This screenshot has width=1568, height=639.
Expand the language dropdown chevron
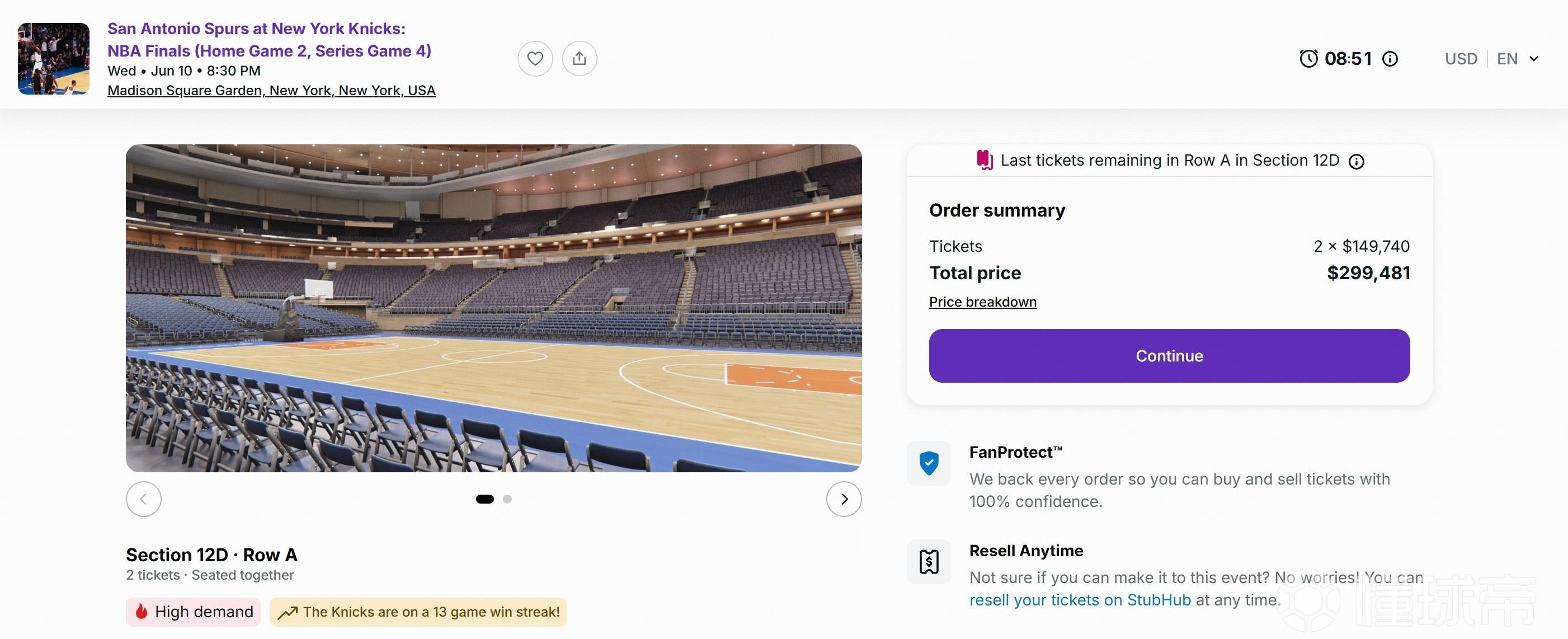(x=1534, y=59)
